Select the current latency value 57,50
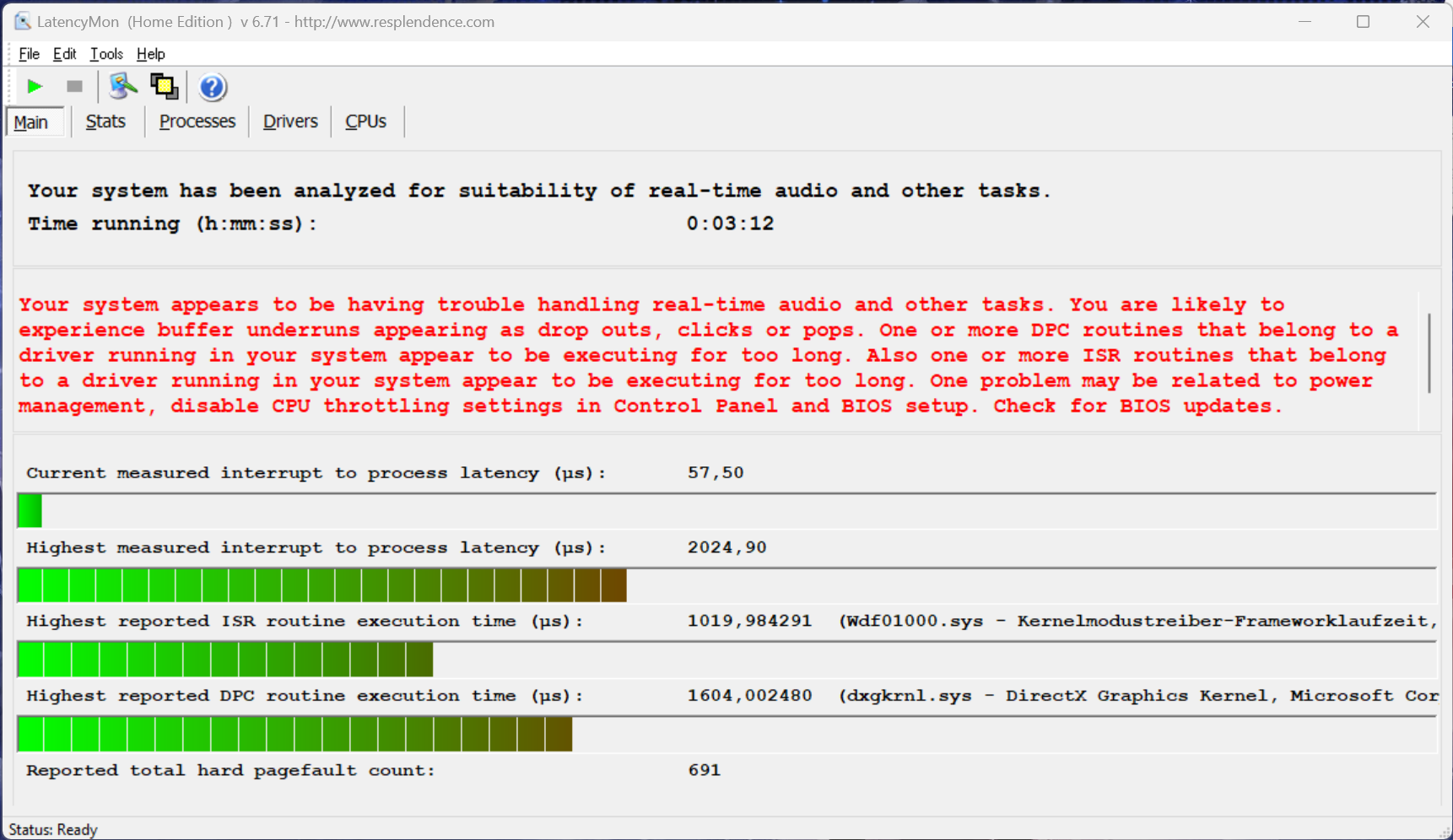 716,472
